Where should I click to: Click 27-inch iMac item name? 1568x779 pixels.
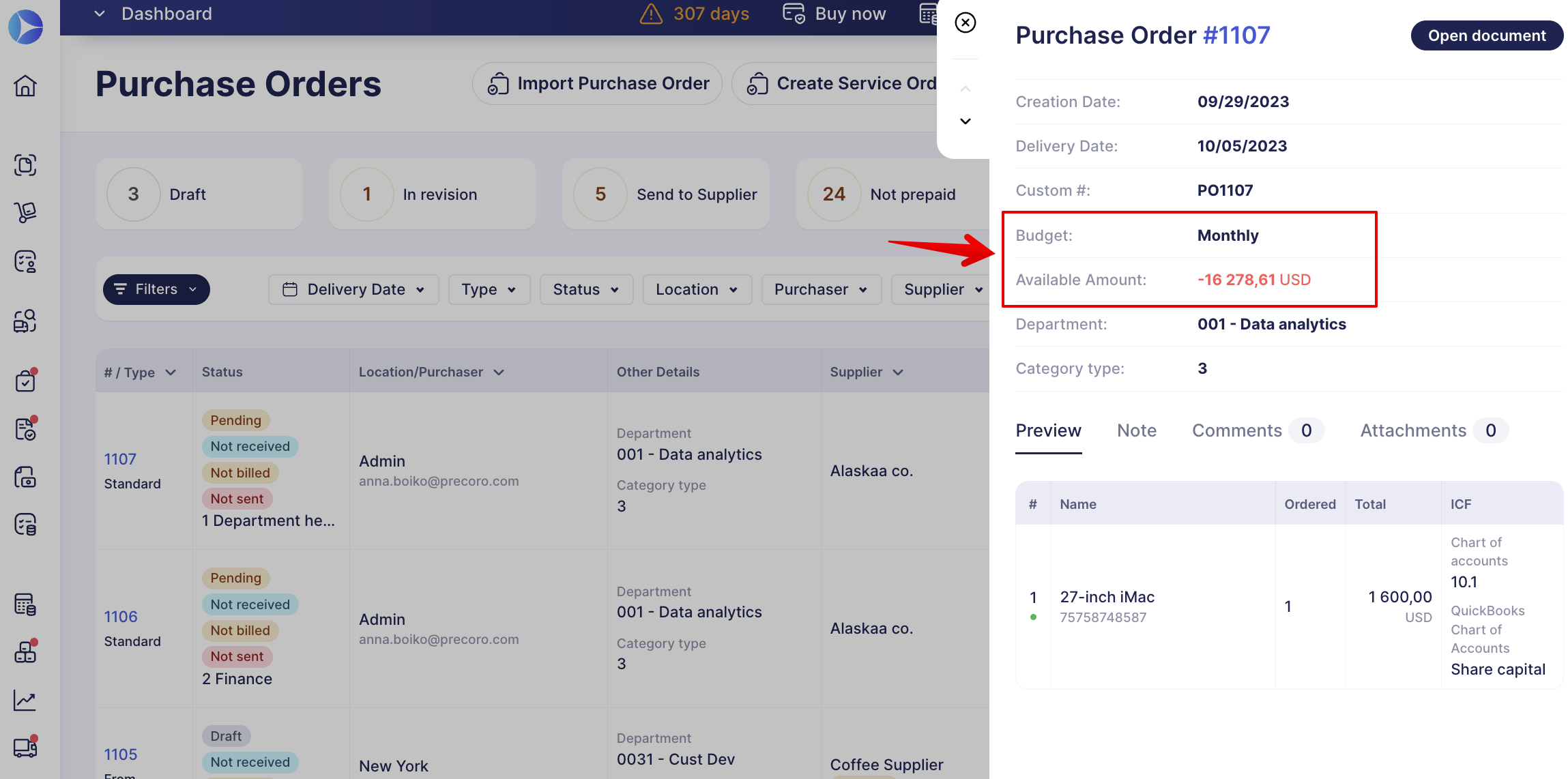(x=1107, y=598)
